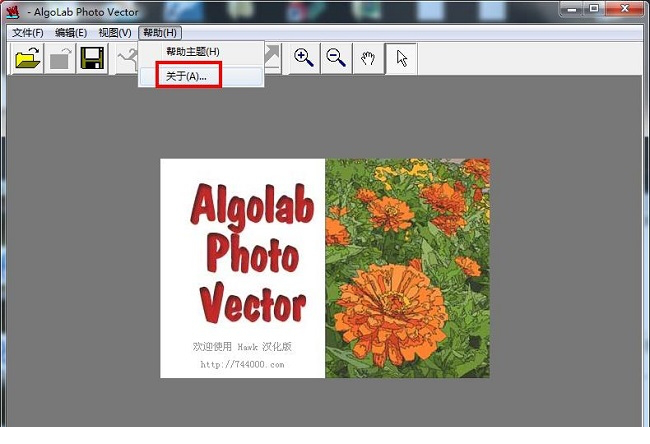Select the Zoom In magnifier tool
Screen dimensions: 650x444
click(304, 58)
